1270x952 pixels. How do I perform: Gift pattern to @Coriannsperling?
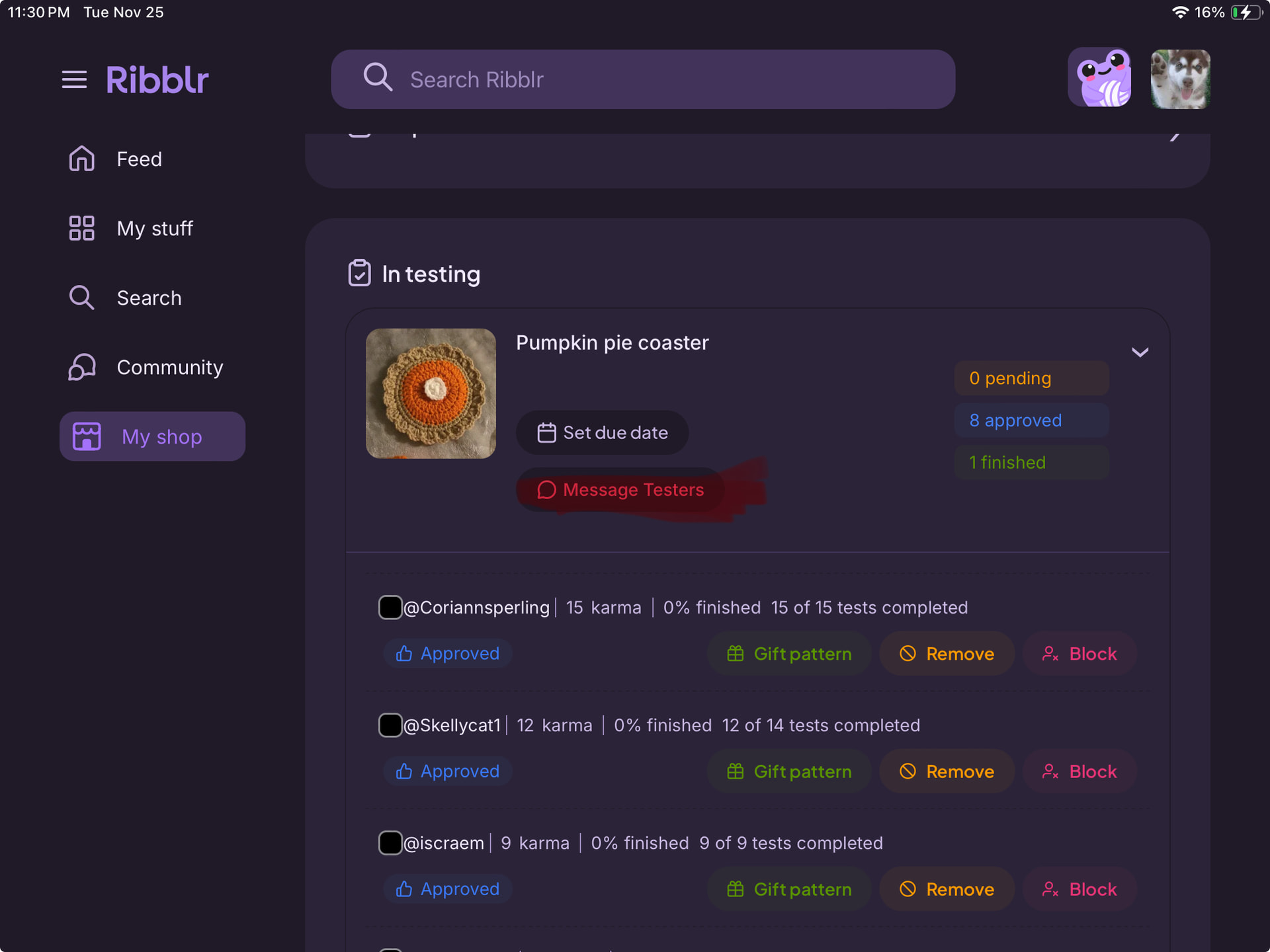(789, 654)
